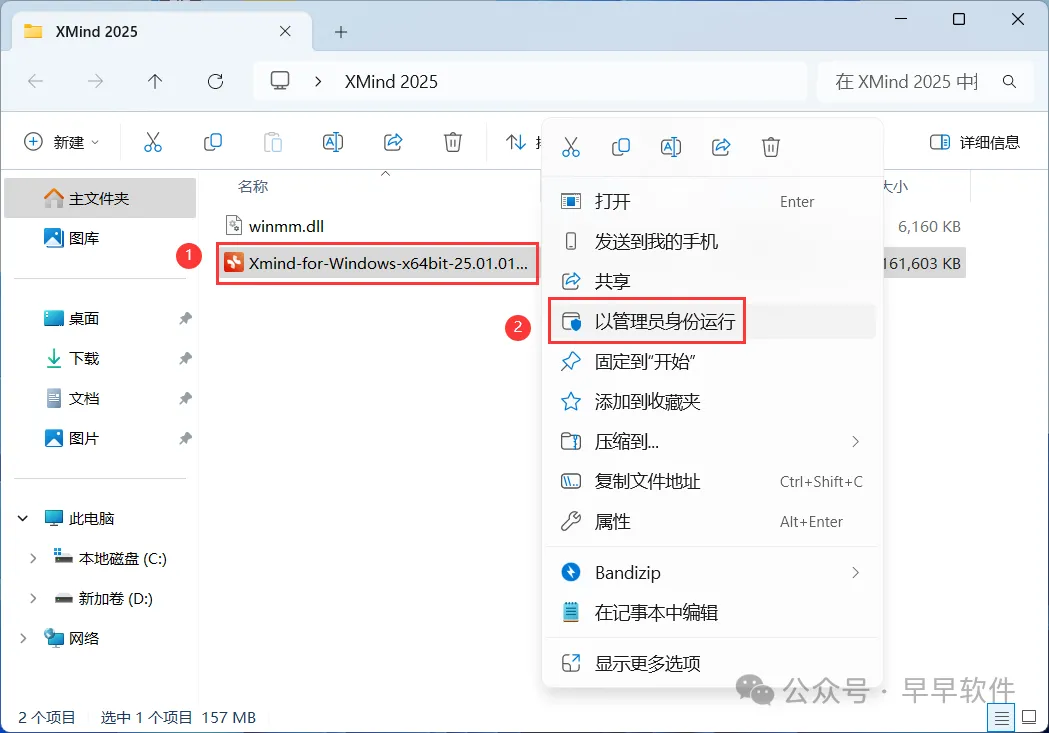Expand the 压缩到... submenu
The image size is (1049, 733).
712,441
